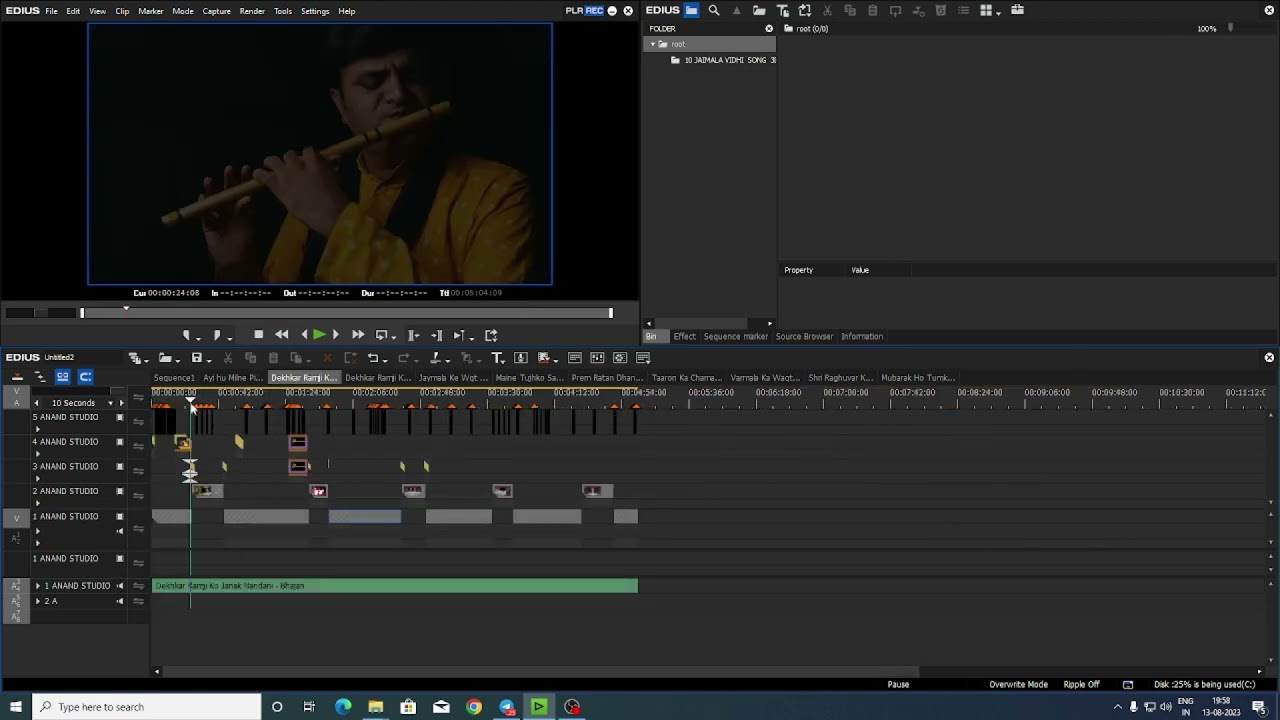Screen dimensions: 1280x720
Task: Open the New Sequence icon dropdown
Action: [x=146, y=359]
